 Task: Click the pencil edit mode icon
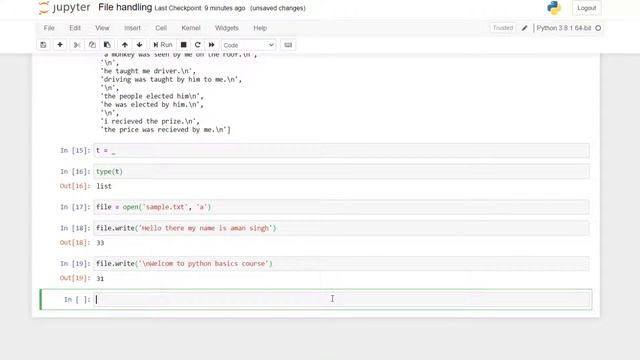point(524,28)
